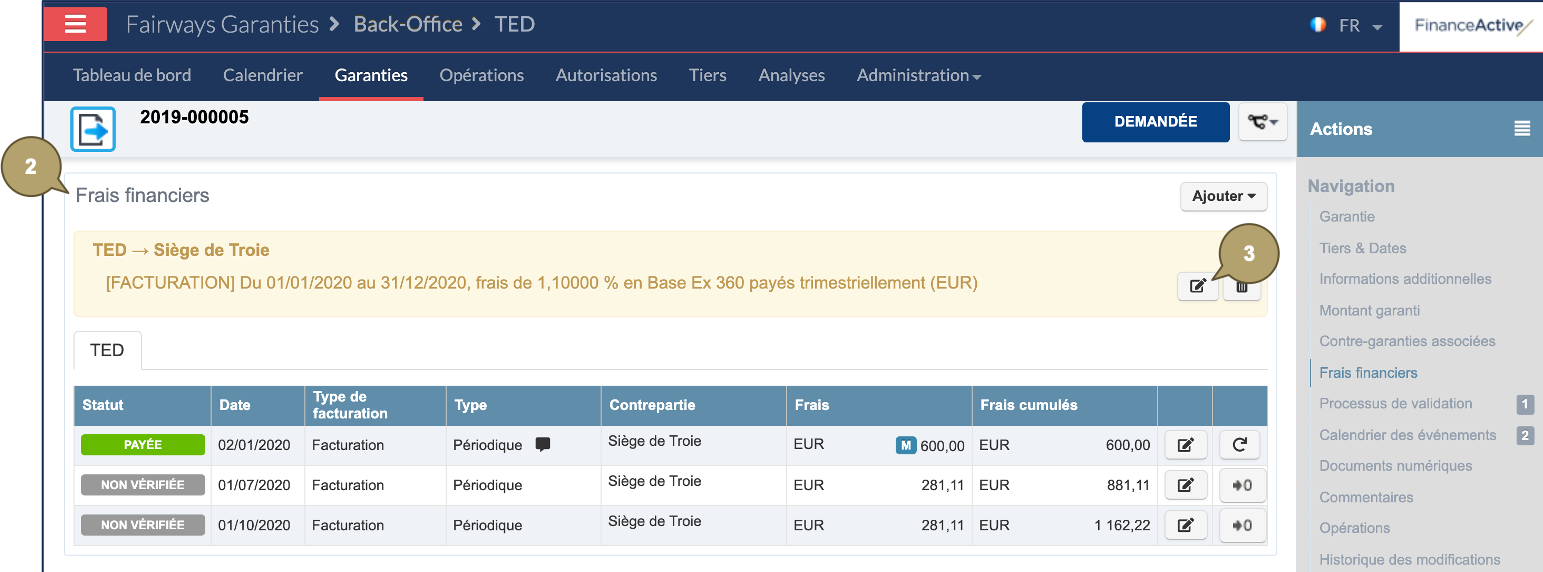
Task: Click badge 2 next to Calendrier des événements
Action: pyautogui.click(x=1525, y=435)
